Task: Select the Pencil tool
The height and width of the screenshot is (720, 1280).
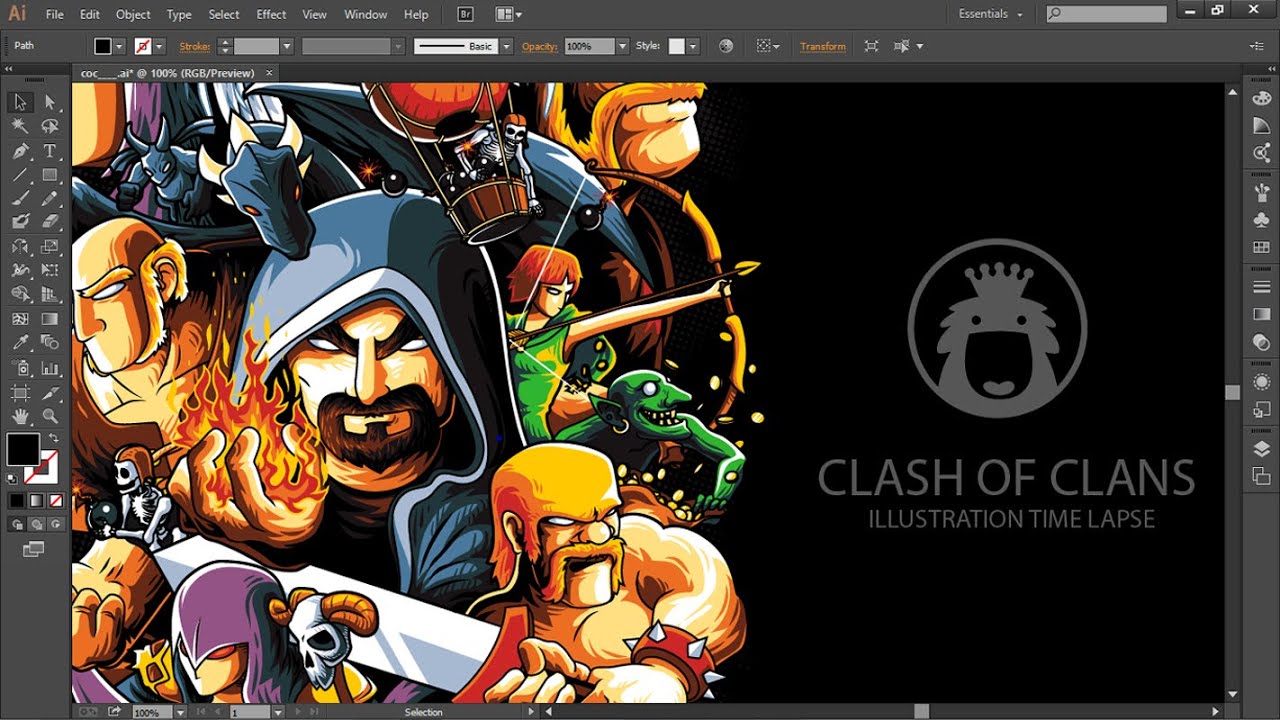Action: click(50, 198)
